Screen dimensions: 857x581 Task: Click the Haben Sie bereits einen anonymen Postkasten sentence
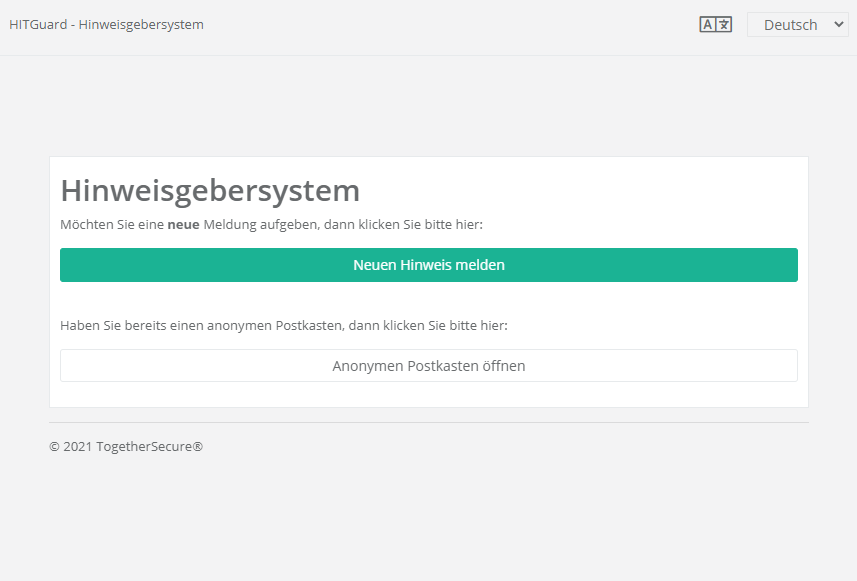pyautogui.click(x=284, y=325)
